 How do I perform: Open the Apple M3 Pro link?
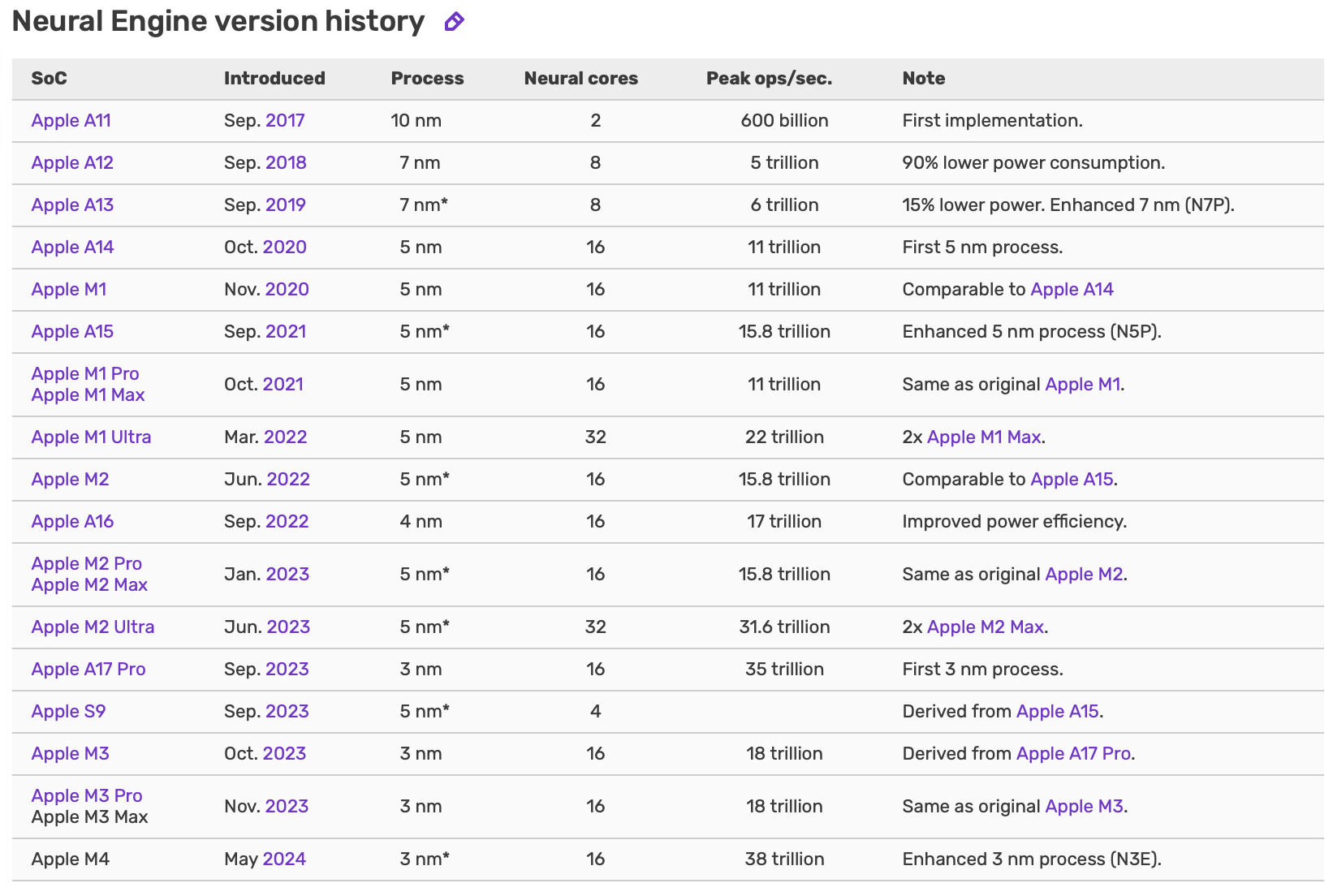[x=87, y=796]
